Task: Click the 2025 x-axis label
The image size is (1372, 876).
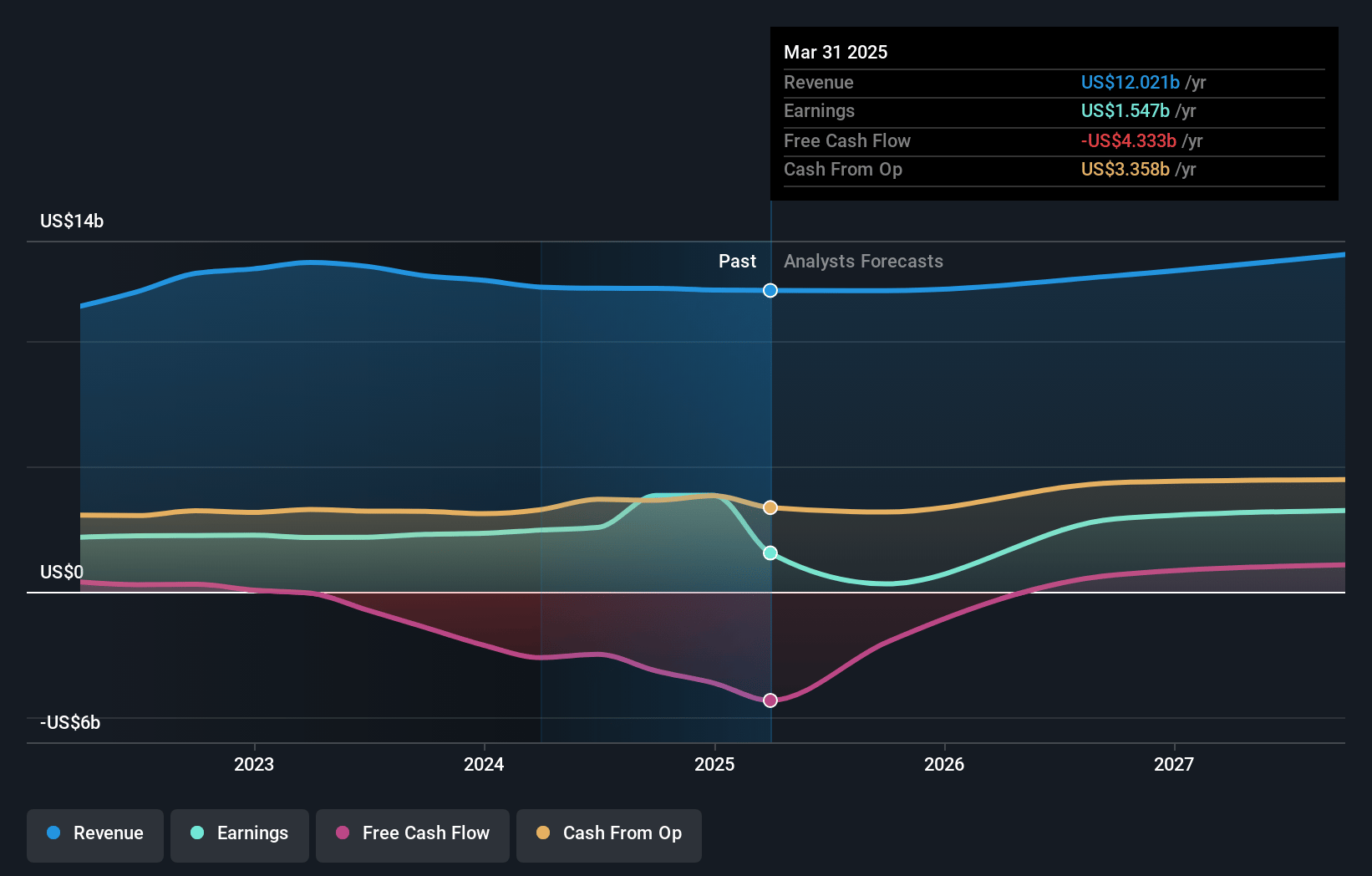Action: (714, 764)
